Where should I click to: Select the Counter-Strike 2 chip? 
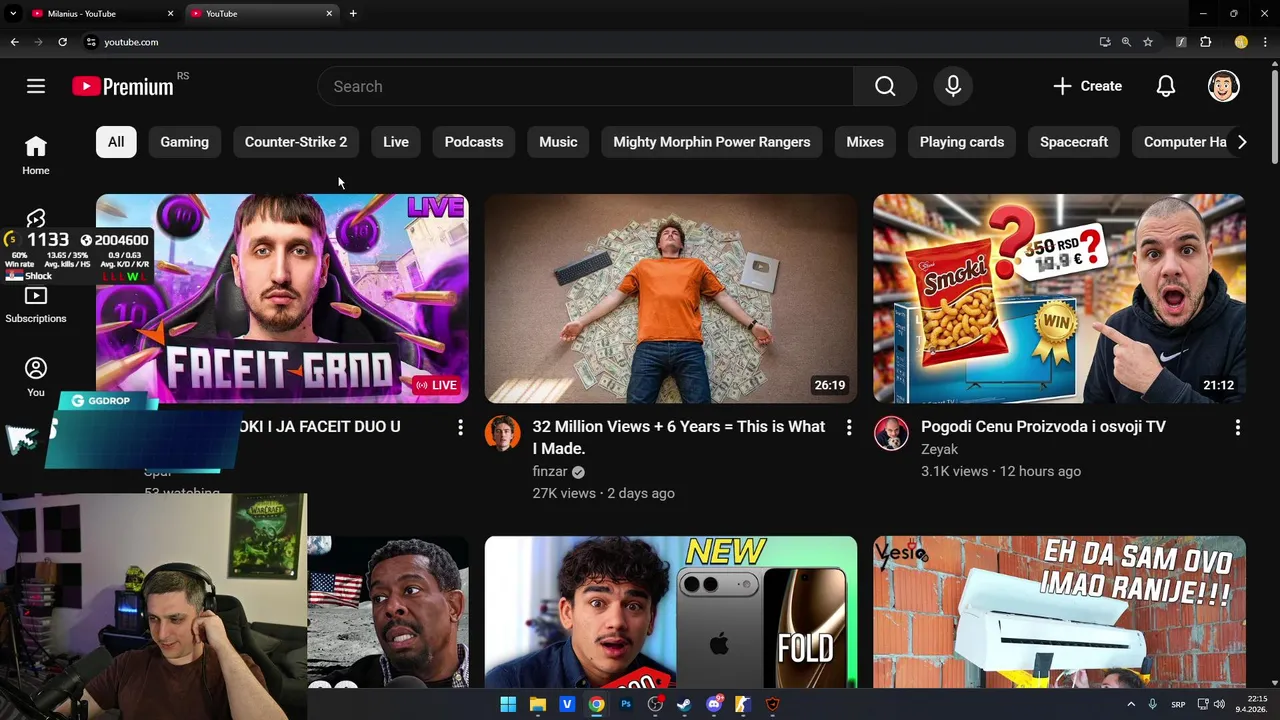(296, 142)
